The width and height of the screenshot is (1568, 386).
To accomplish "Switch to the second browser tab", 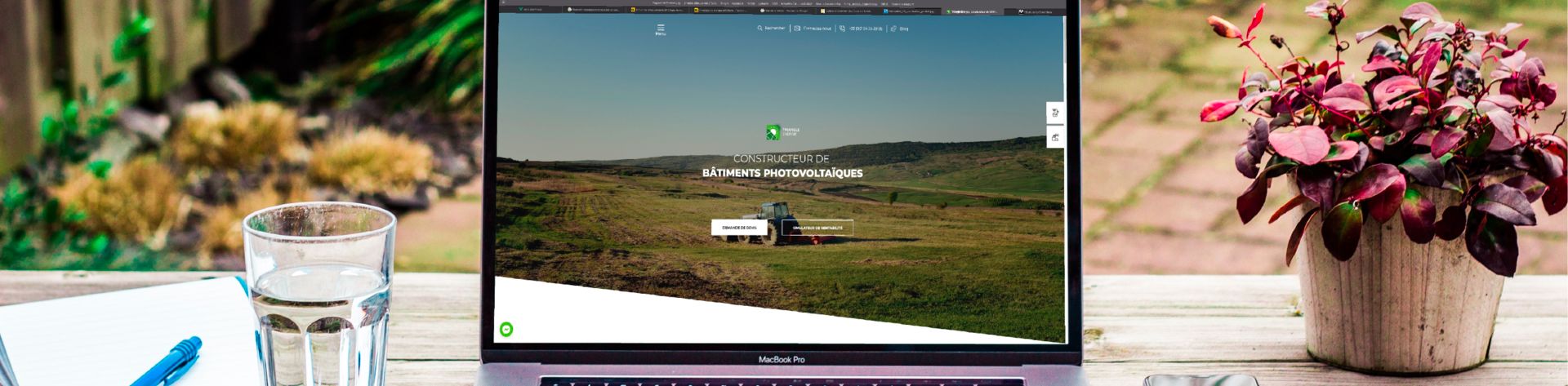I will click(x=595, y=11).
